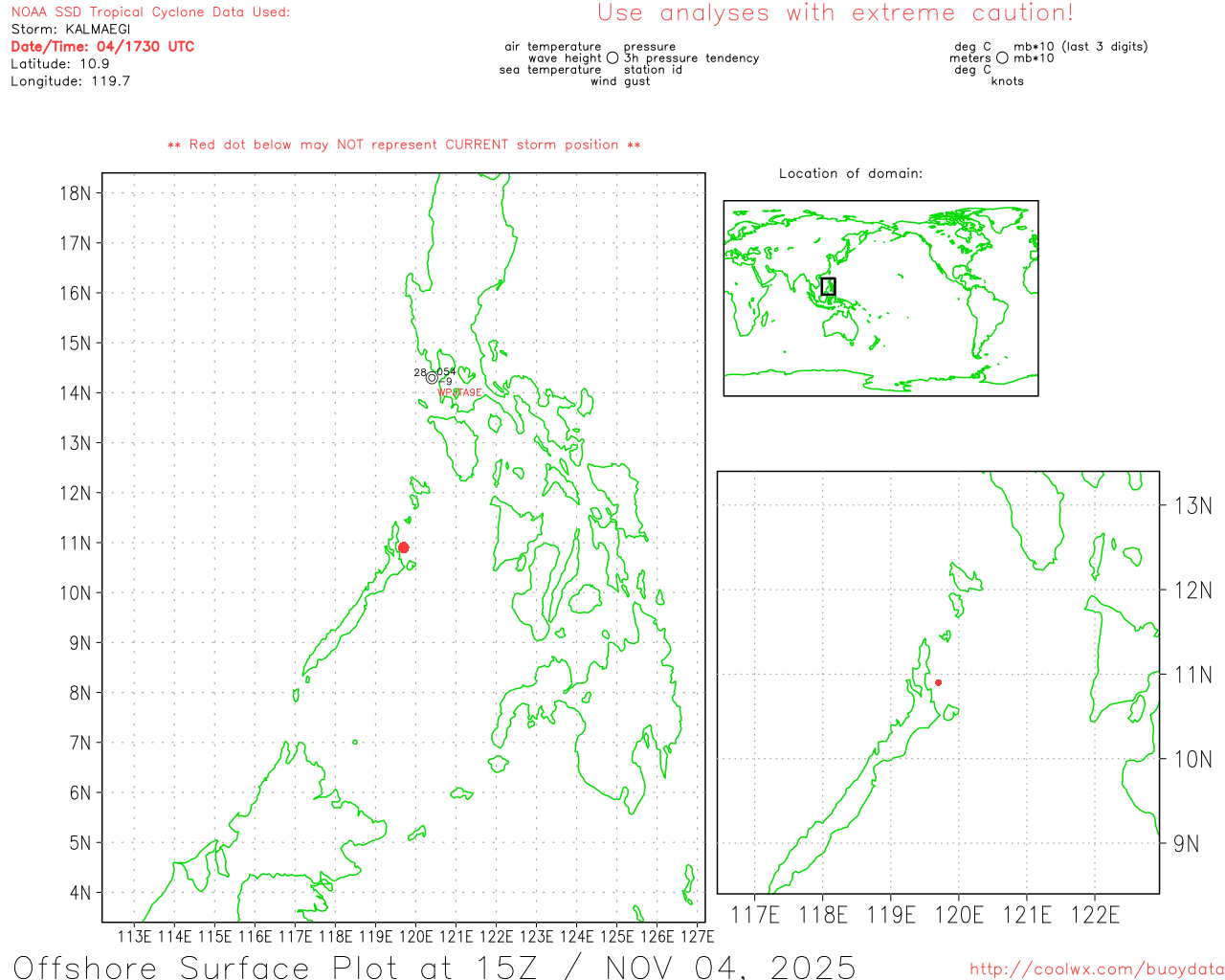Click the 'station id' legend label
The width and height of the screenshot is (1225, 980).
(x=653, y=70)
